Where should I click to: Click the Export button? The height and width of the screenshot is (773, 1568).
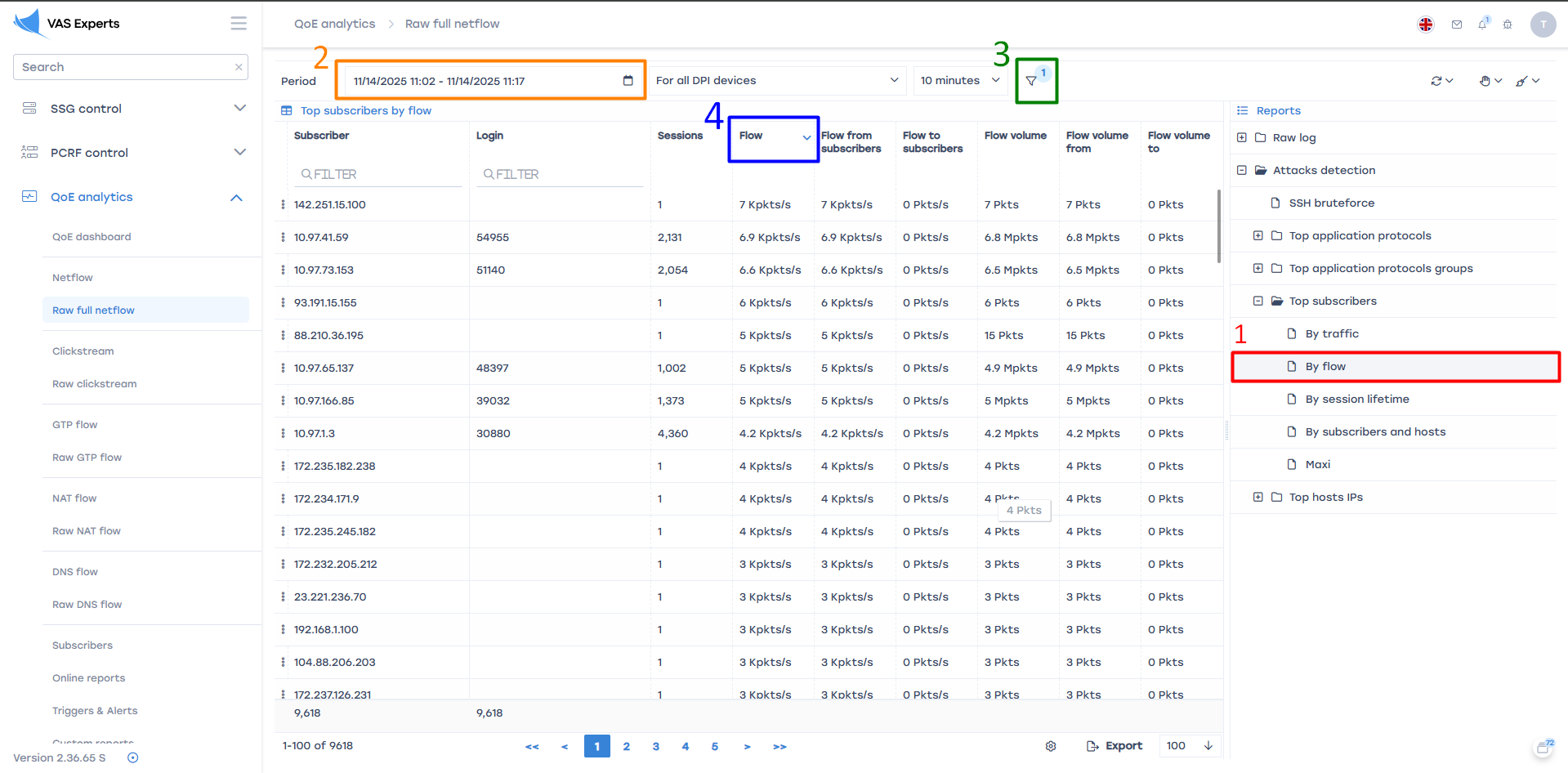coord(1115,746)
